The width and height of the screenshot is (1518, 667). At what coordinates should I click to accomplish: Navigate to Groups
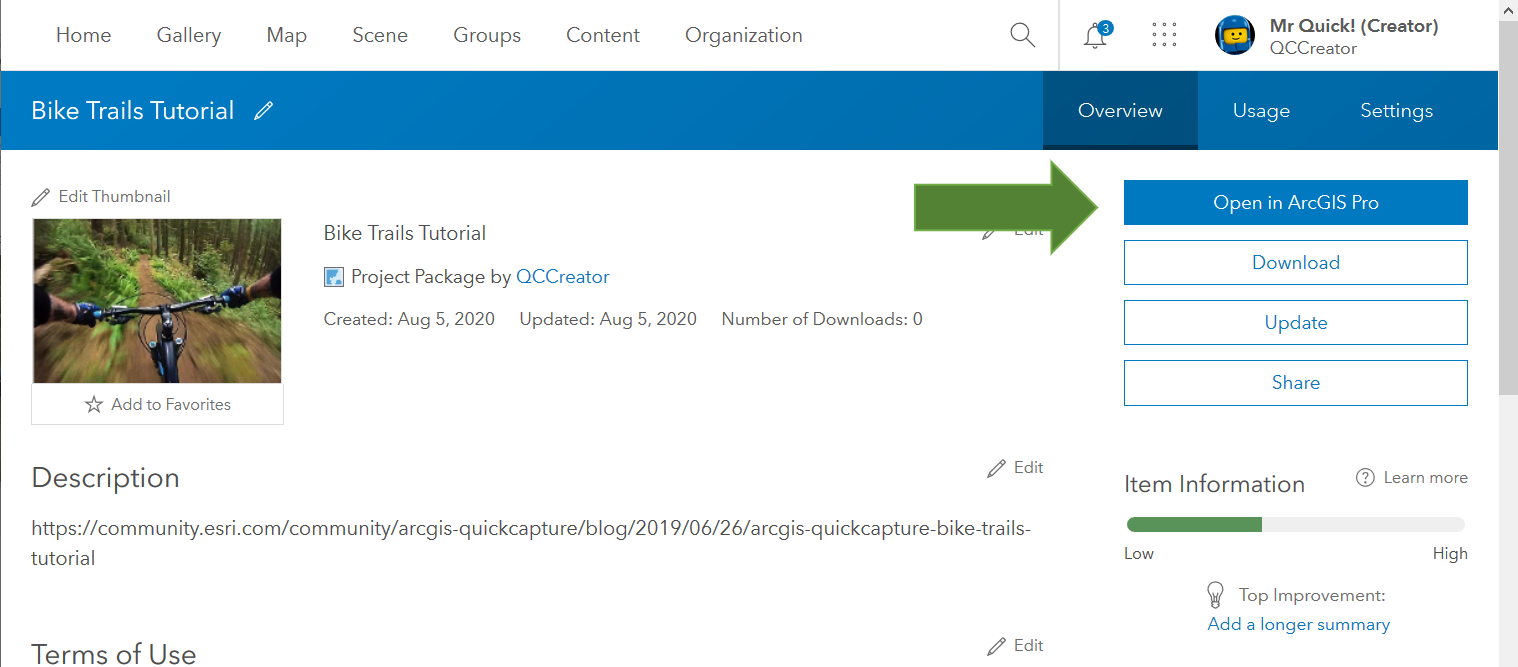pos(487,35)
